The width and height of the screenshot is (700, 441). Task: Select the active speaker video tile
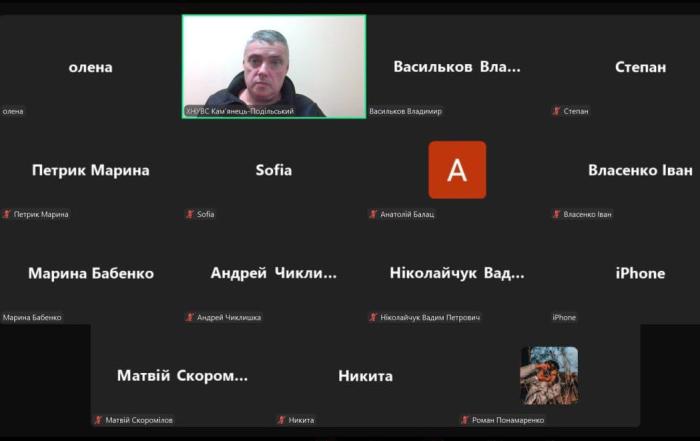(x=274, y=66)
